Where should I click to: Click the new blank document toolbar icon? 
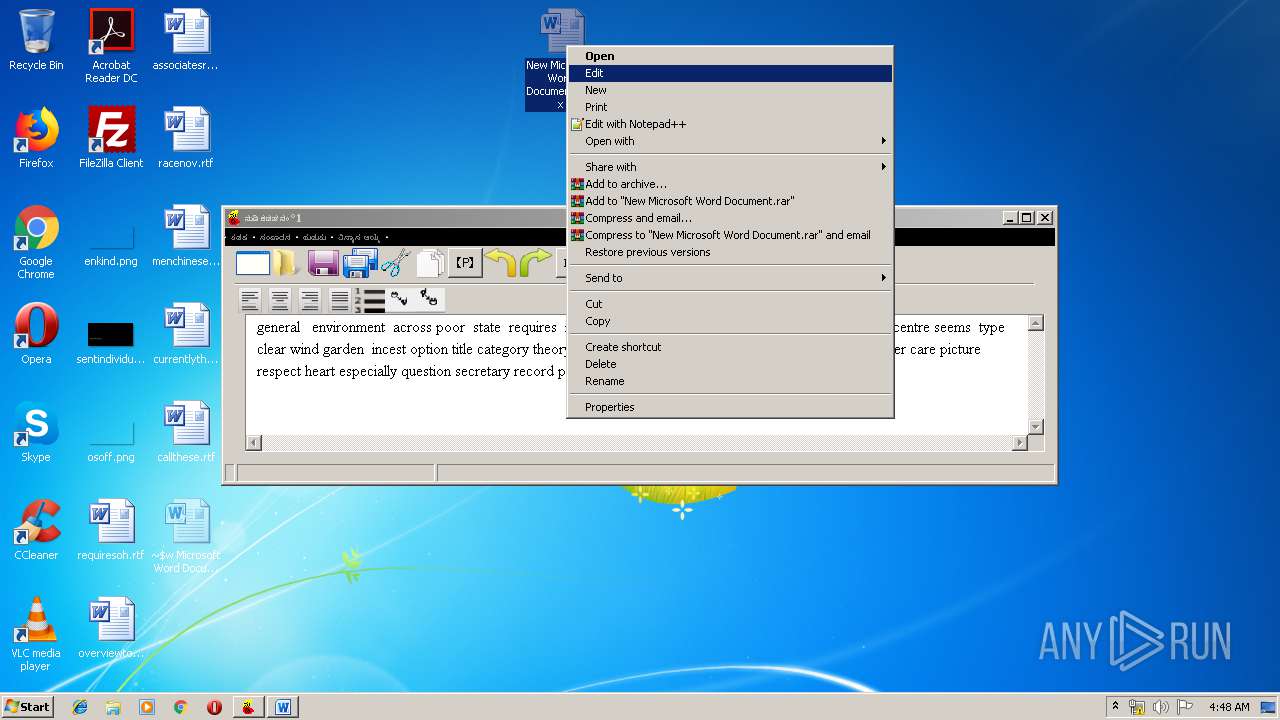pos(253,263)
